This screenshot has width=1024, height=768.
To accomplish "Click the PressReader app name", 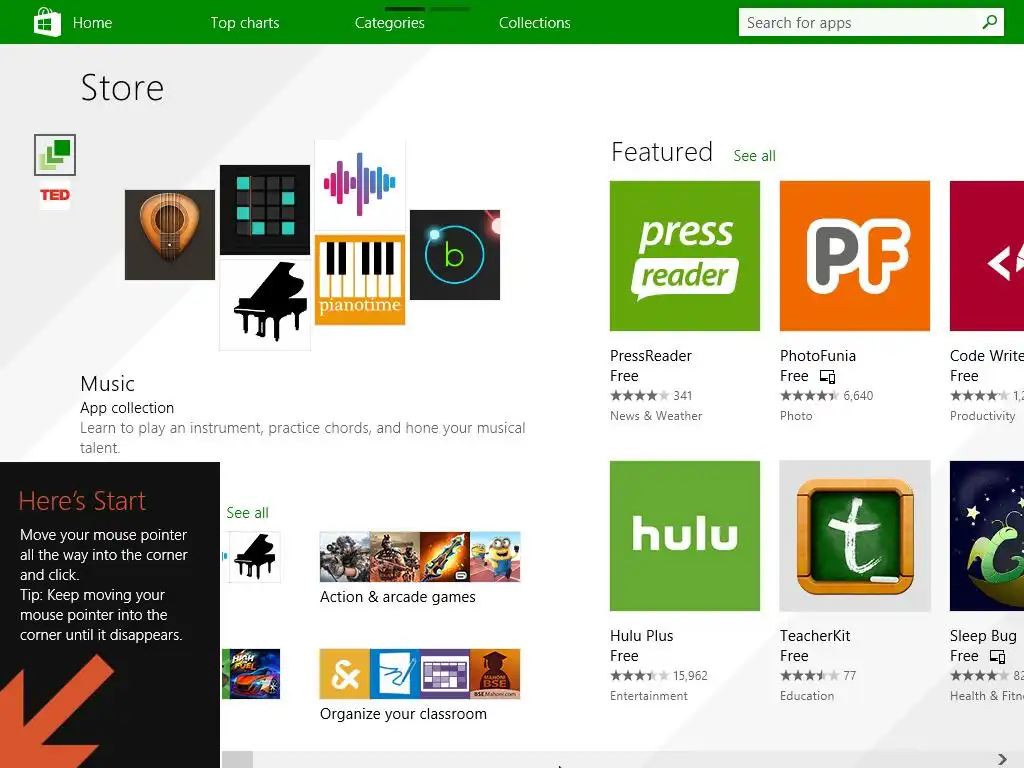I will pos(651,356).
